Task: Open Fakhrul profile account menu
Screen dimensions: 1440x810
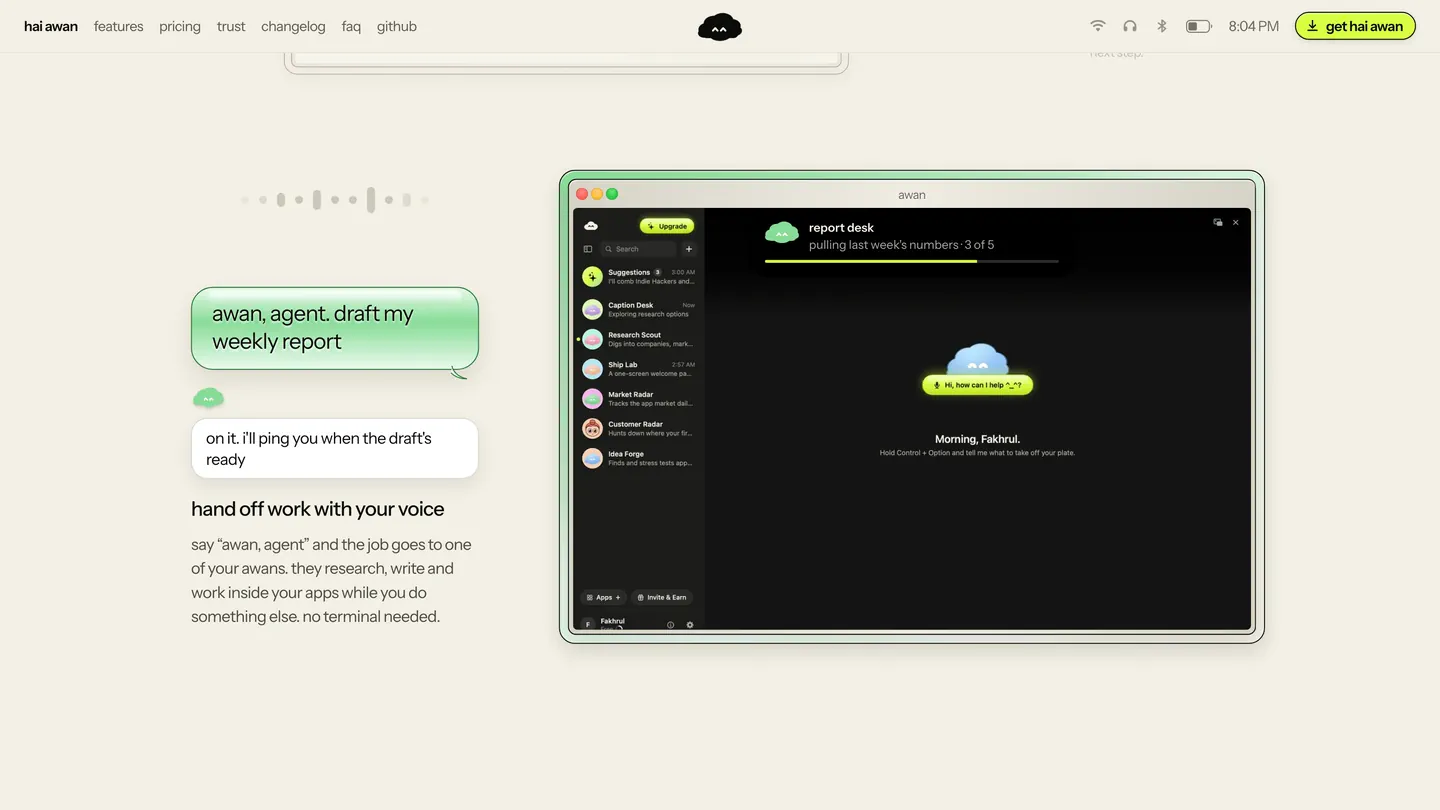Action: [610, 624]
